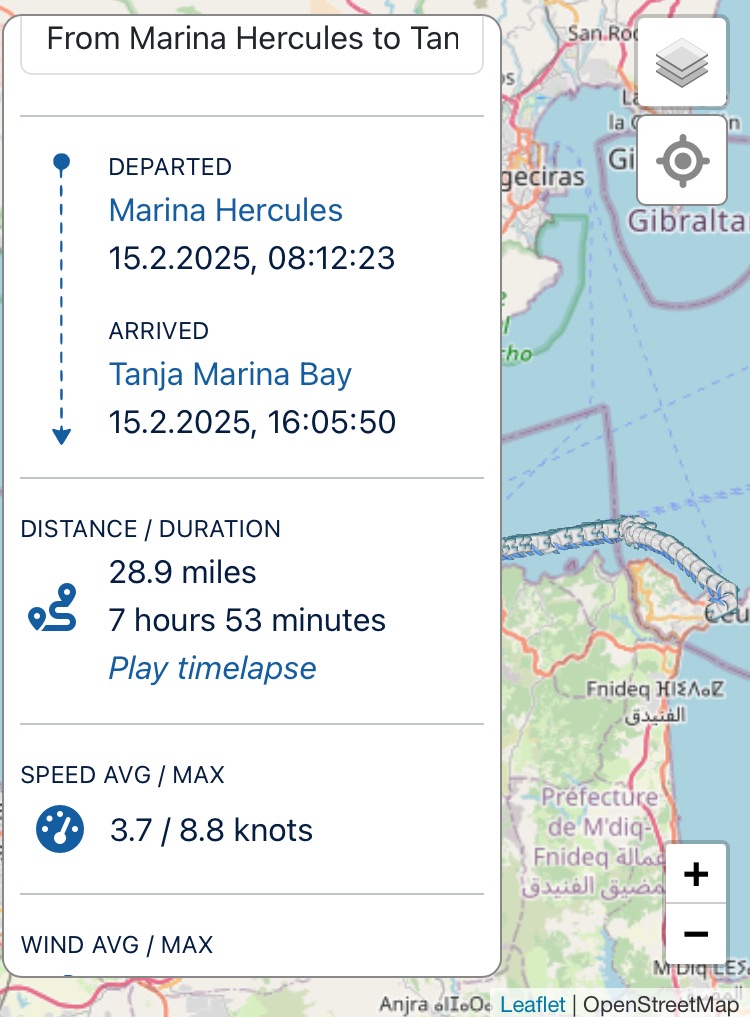This screenshot has width=750, height=1017.
Task: Zoom out of the map
Action: pyautogui.click(x=696, y=933)
